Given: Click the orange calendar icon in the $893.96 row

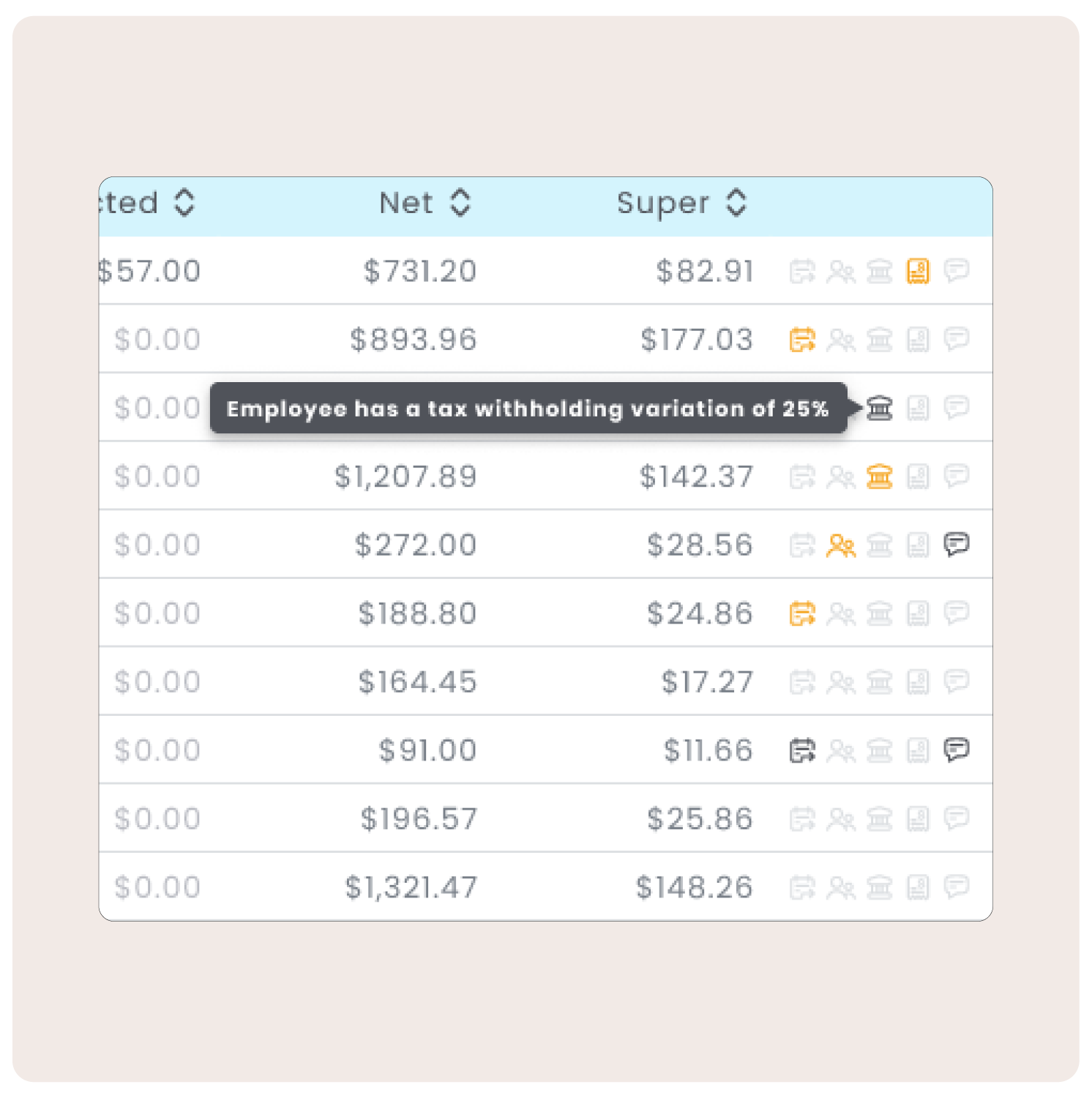Looking at the screenshot, I should 802,340.
